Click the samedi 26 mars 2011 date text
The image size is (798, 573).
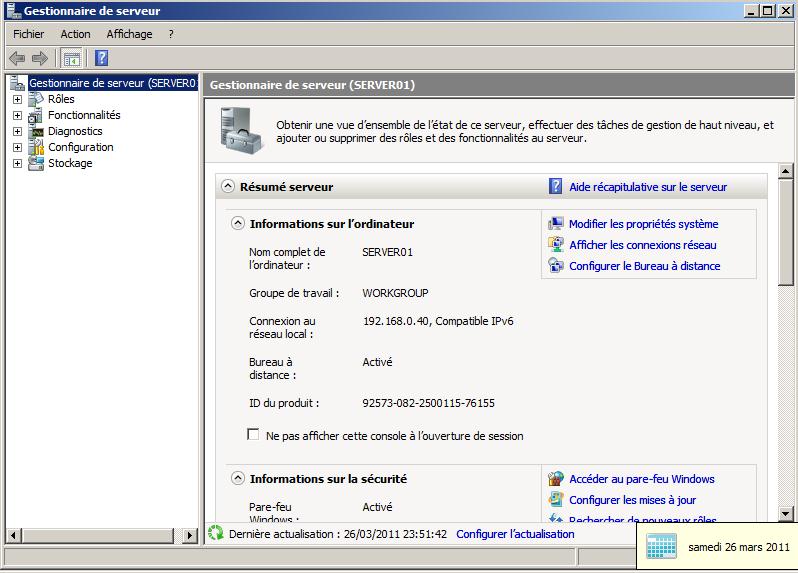click(x=738, y=547)
